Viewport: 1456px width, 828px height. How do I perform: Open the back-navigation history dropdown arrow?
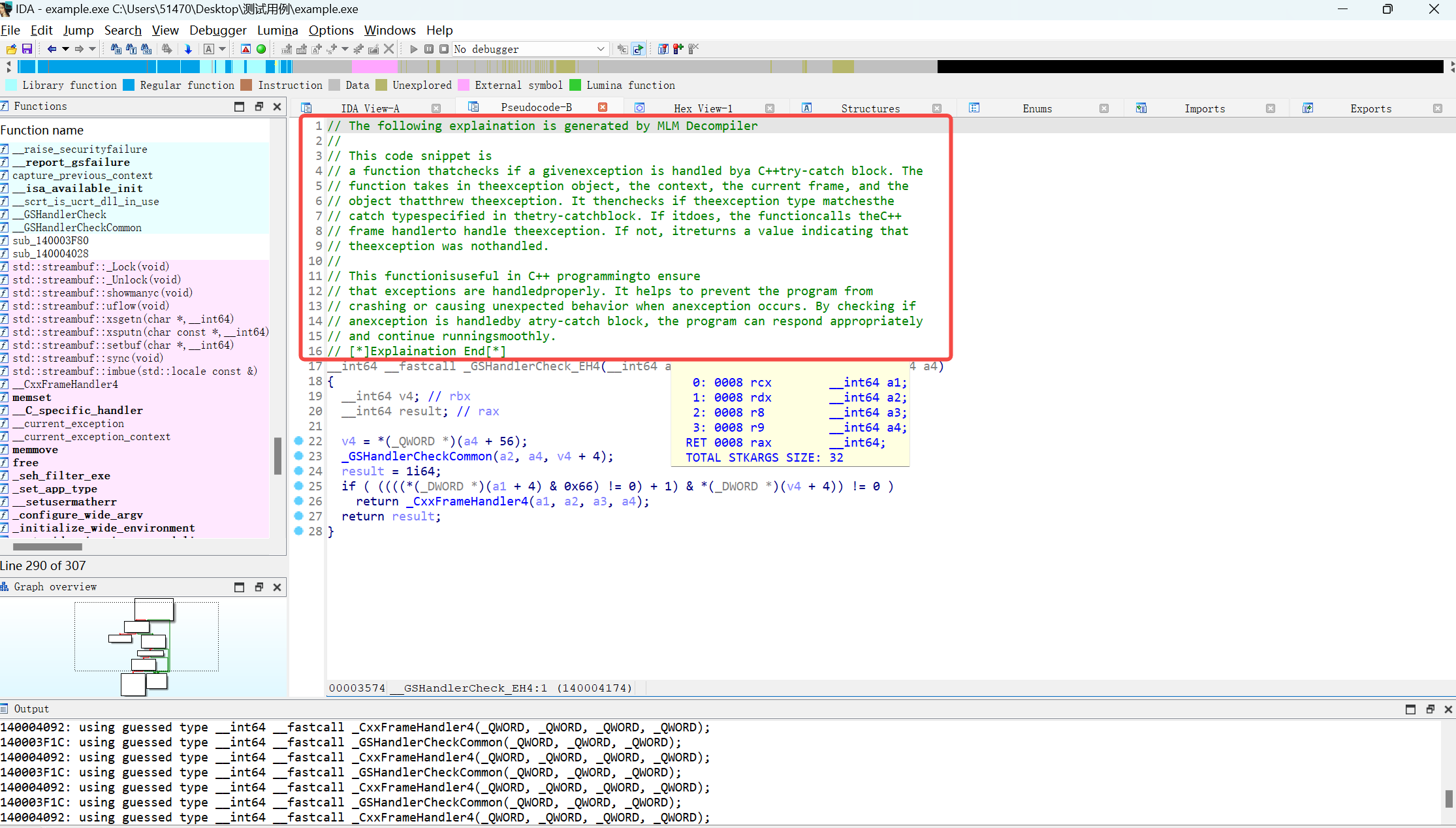(65, 49)
